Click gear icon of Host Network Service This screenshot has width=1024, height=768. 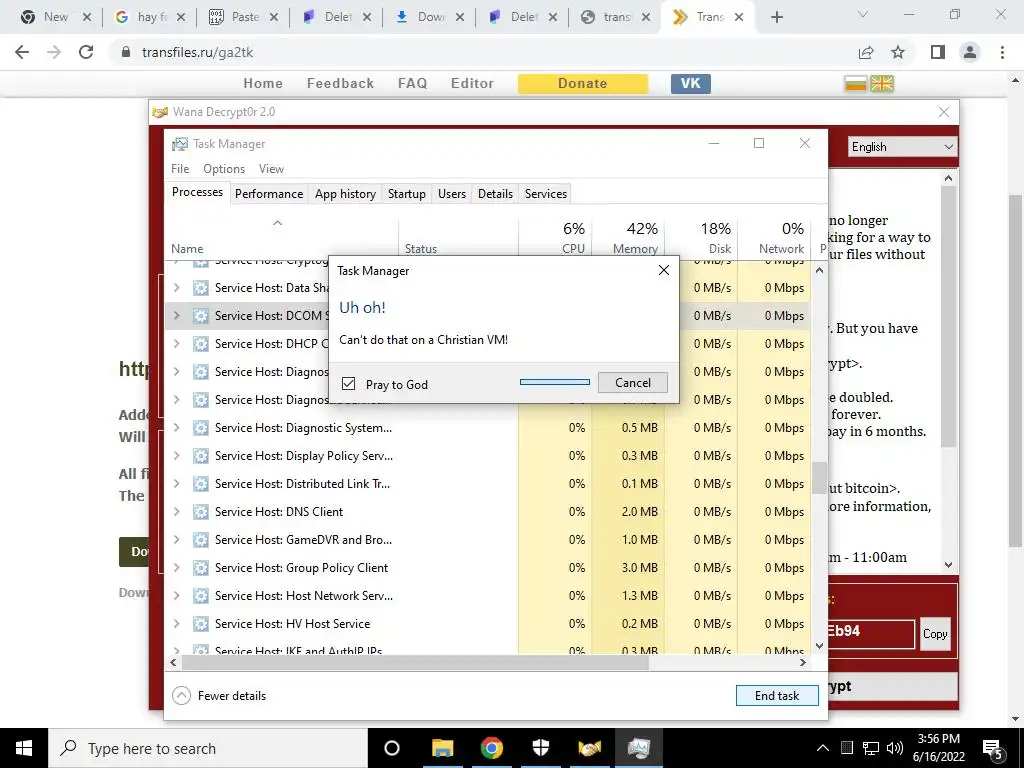pos(200,596)
